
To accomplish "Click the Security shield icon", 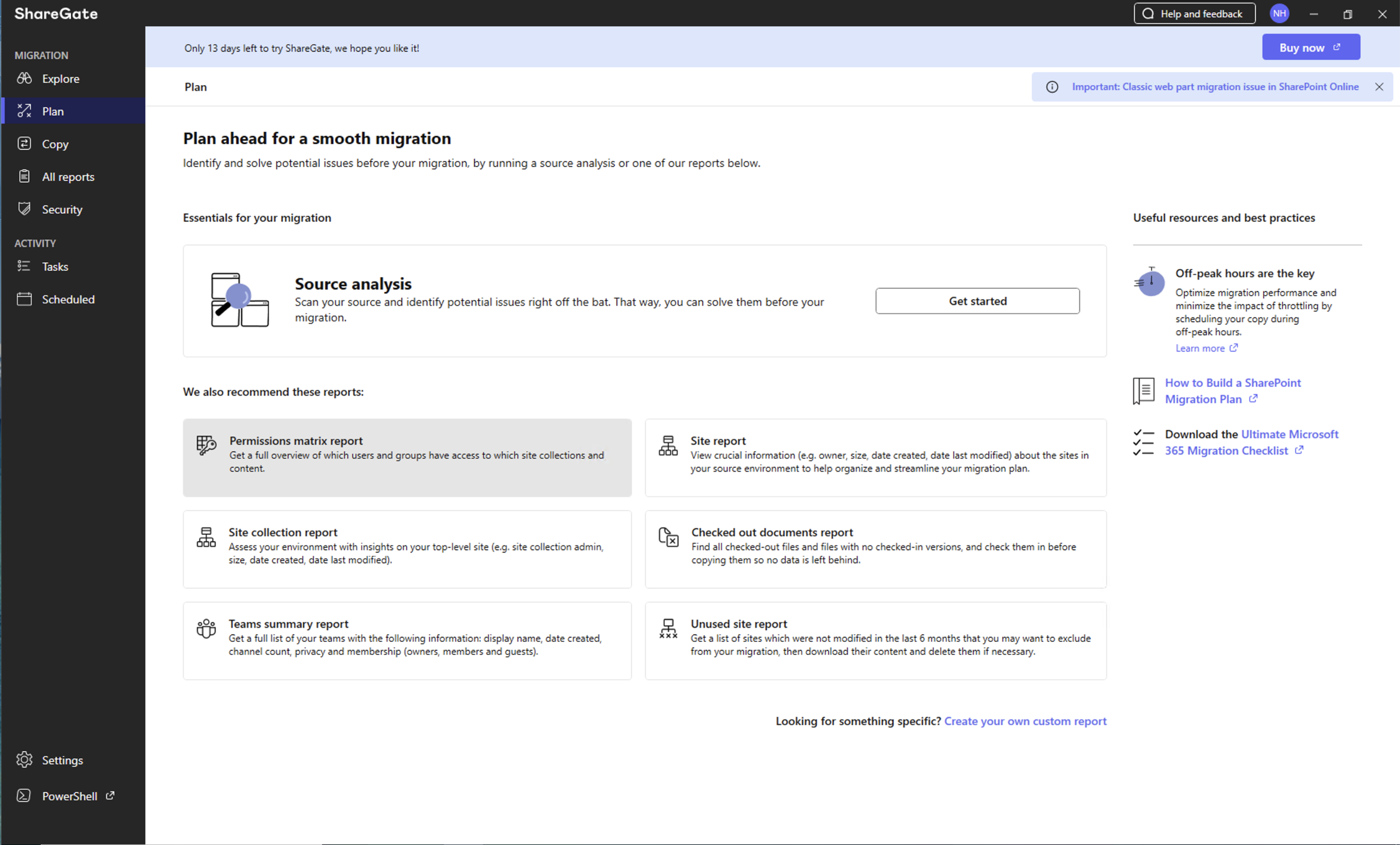I will click(24, 209).
